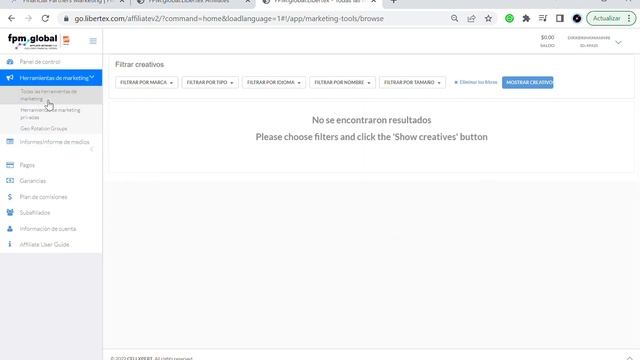Click Eliminar los filtros link
The image size is (640, 360).
[x=476, y=82]
